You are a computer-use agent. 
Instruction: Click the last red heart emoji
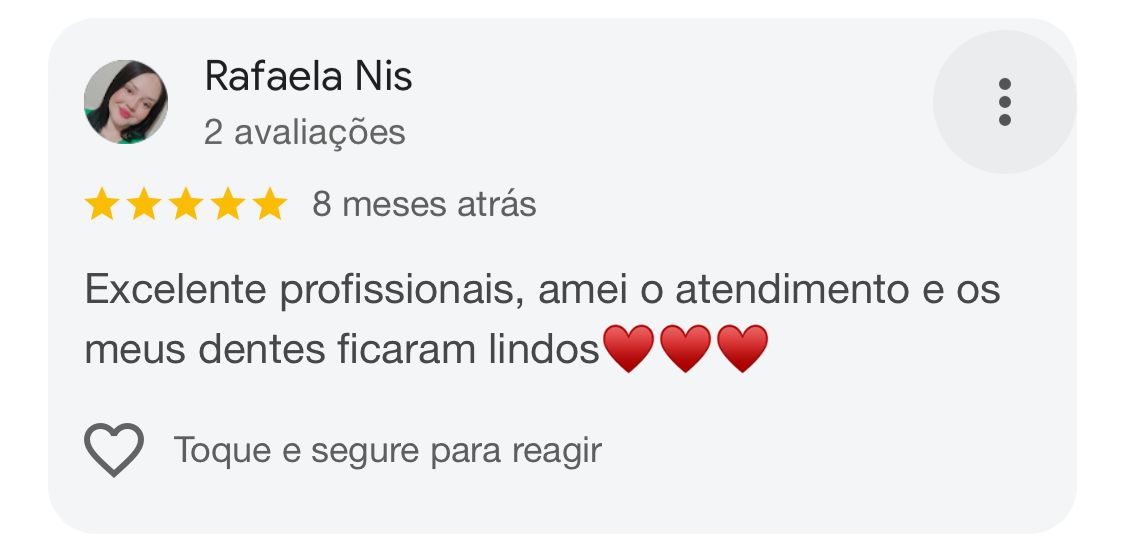pos(743,349)
